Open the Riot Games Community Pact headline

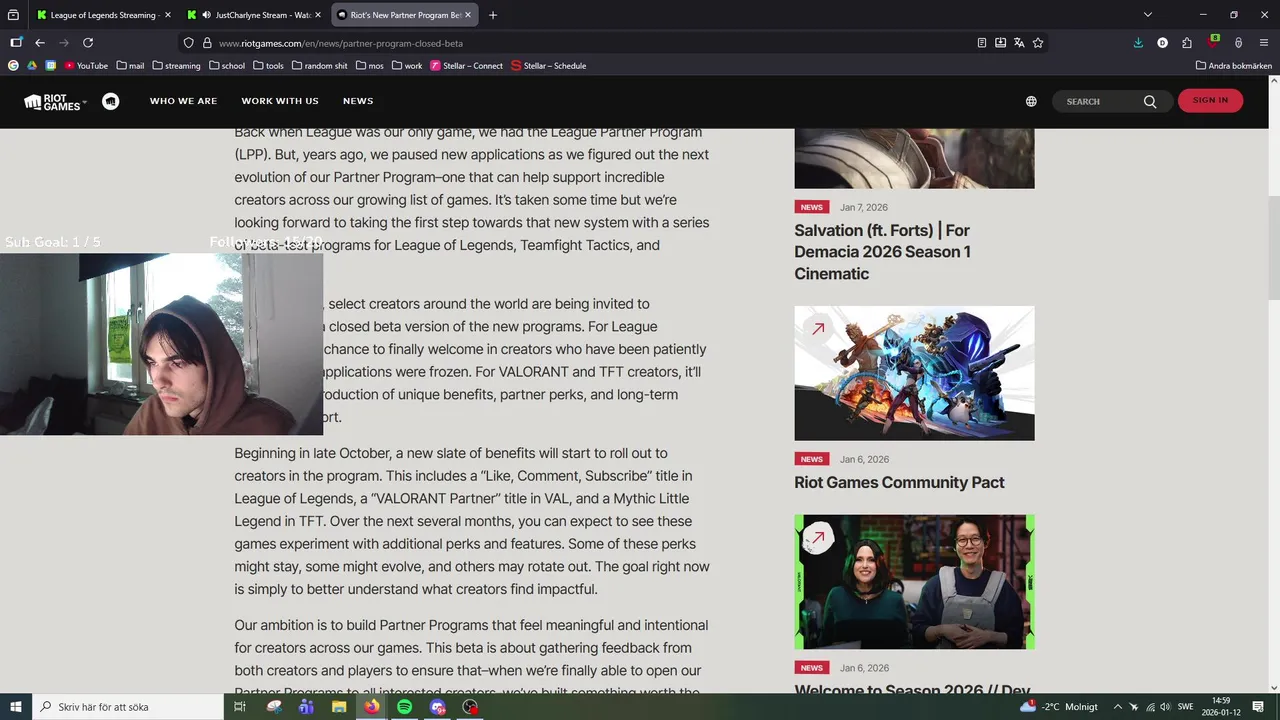899,482
